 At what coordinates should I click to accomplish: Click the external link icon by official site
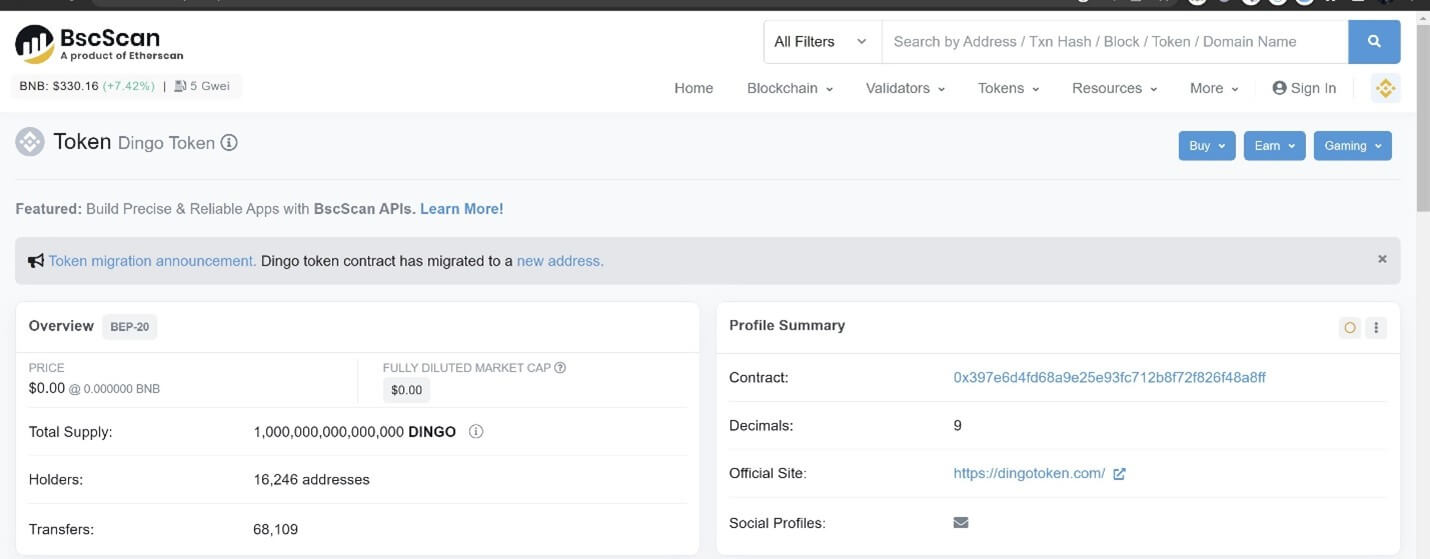1119,474
